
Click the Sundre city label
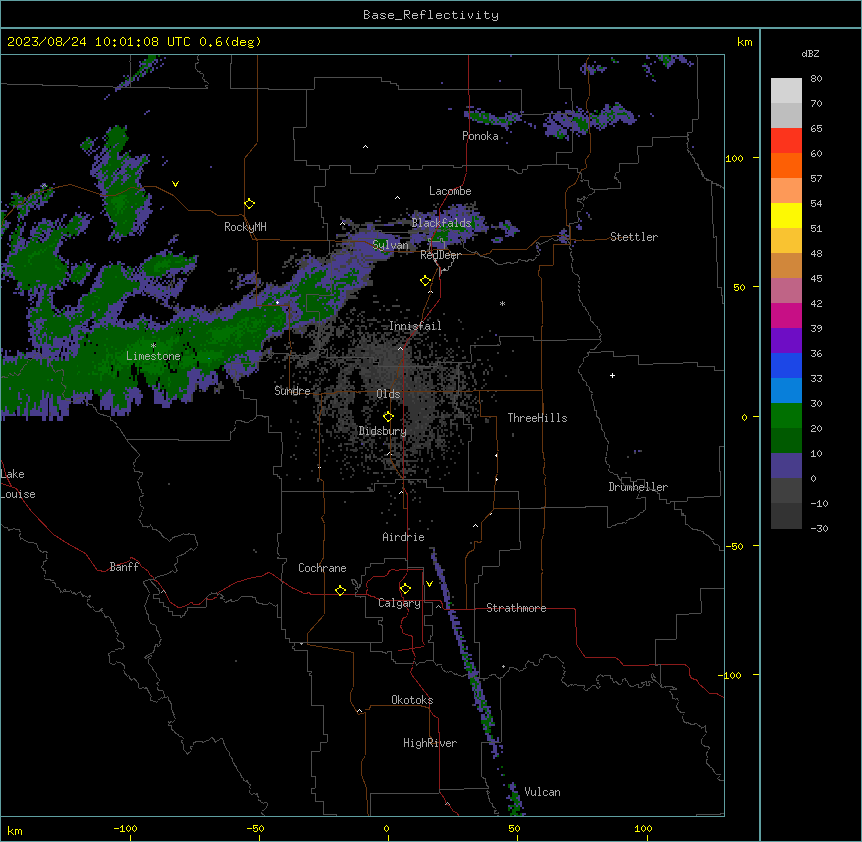pyautogui.click(x=292, y=391)
